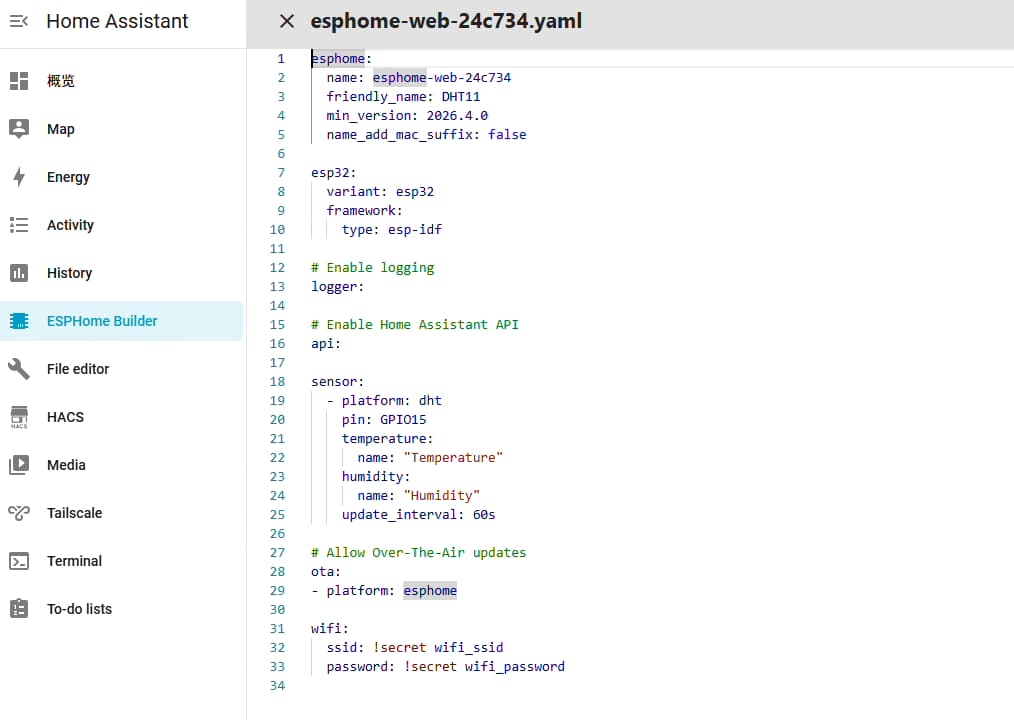Click the Activity list icon
Screen dimensions: 1014x720
19,225
